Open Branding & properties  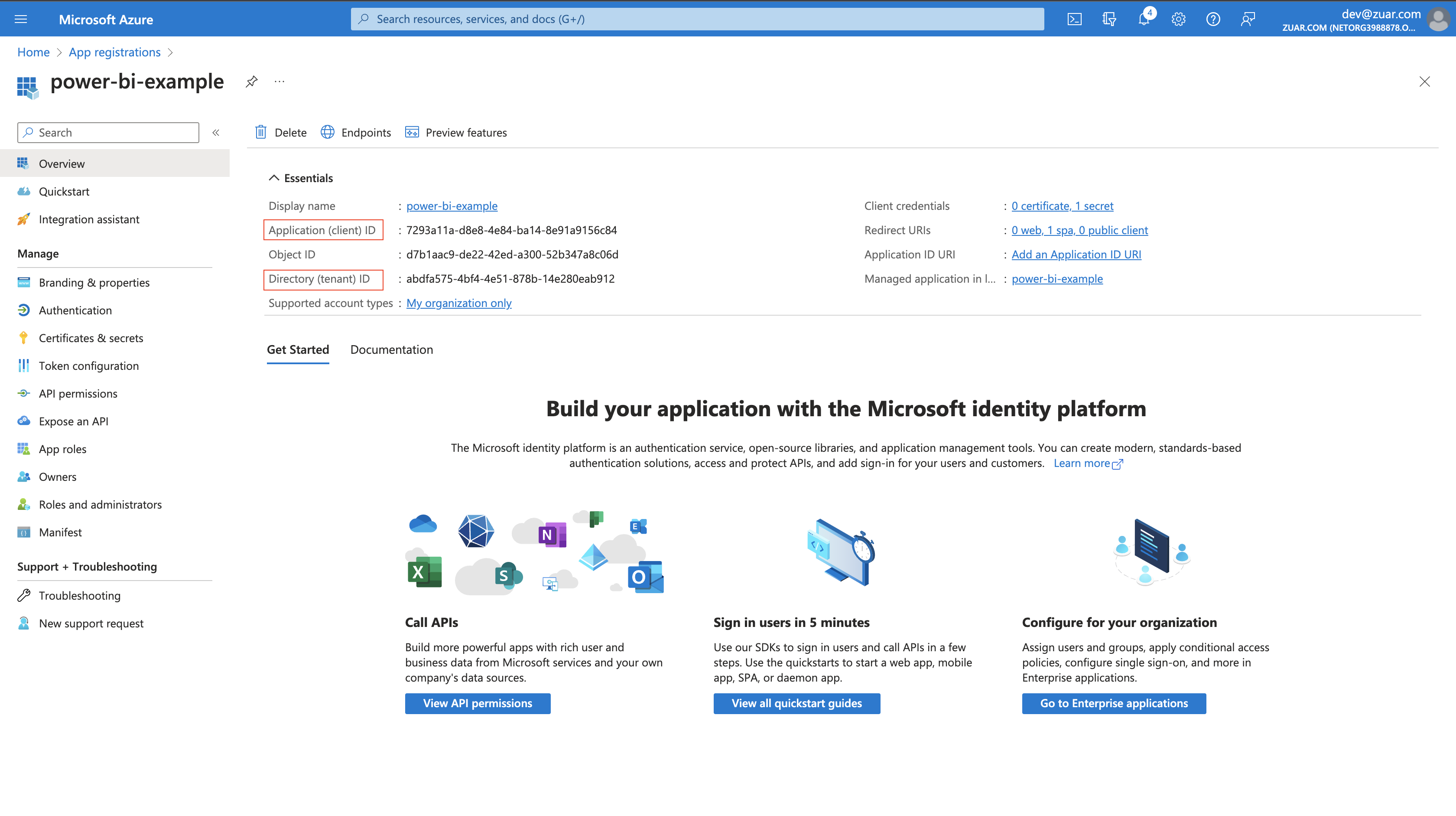(x=115, y=282)
